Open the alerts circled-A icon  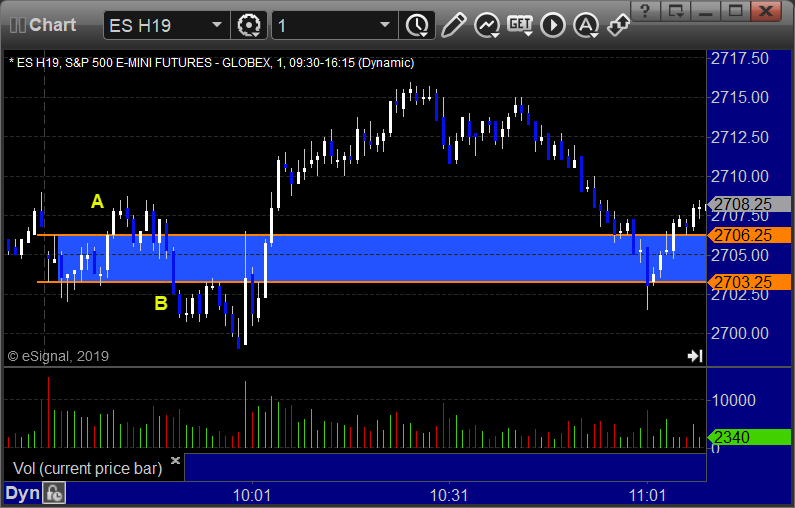pos(586,25)
